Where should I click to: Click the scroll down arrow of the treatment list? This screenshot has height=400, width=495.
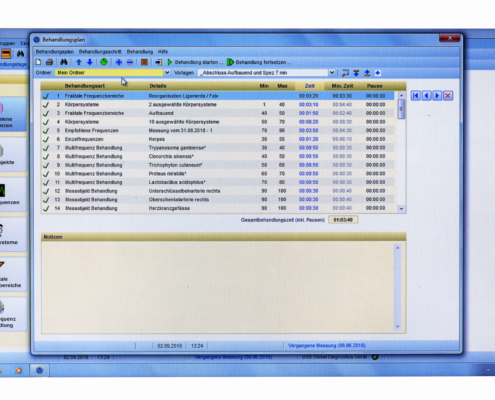401,209
